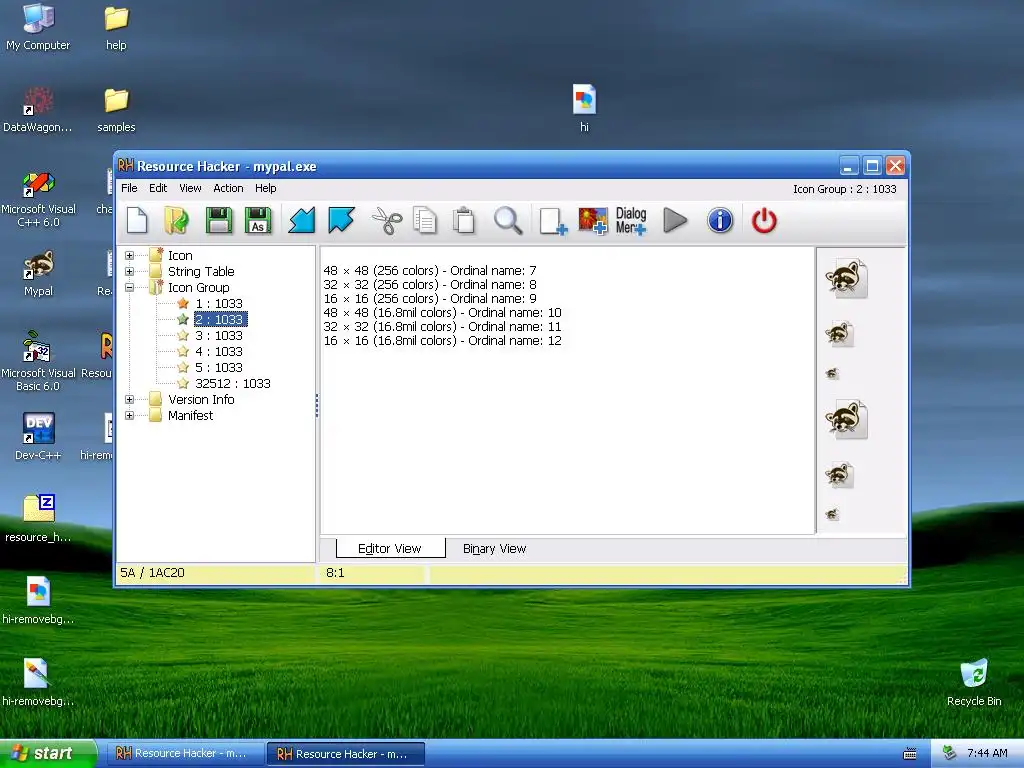Open the Edit menu
This screenshot has width=1024, height=768.
click(158, 188)
